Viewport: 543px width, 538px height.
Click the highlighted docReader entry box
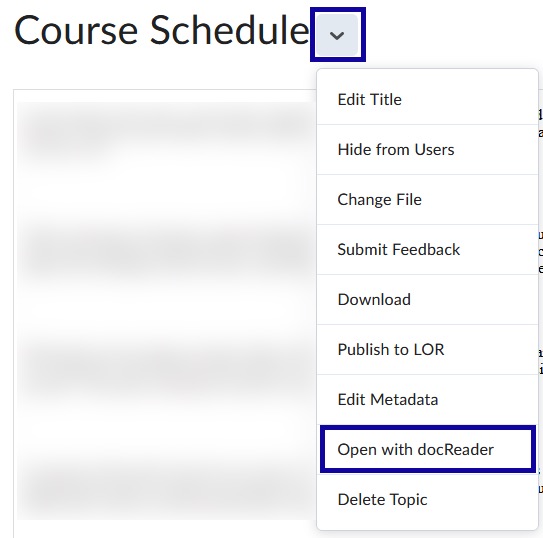[428, 449]
